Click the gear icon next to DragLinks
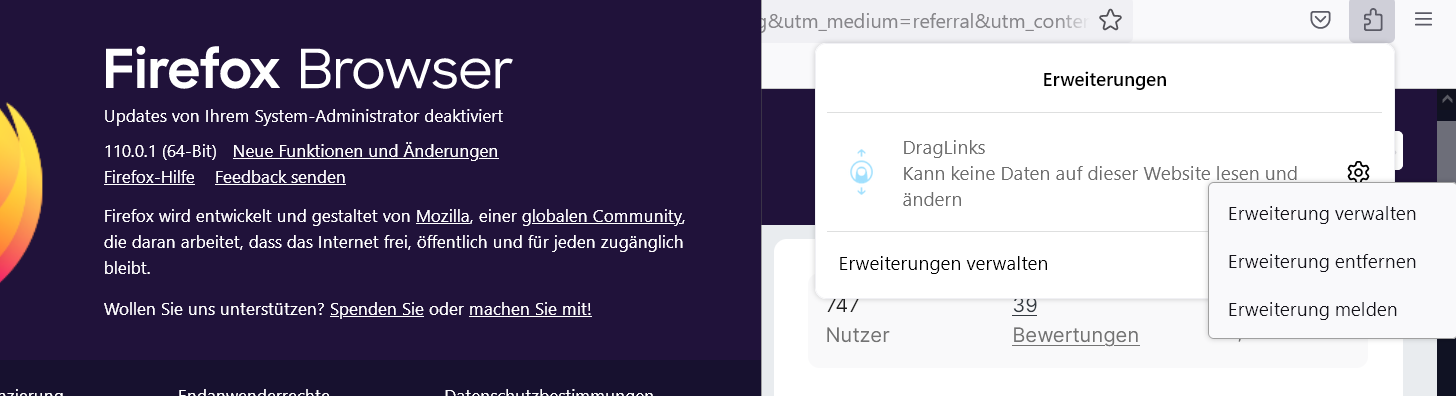This screenshot has width=1456, height=396. point(1358,173)
